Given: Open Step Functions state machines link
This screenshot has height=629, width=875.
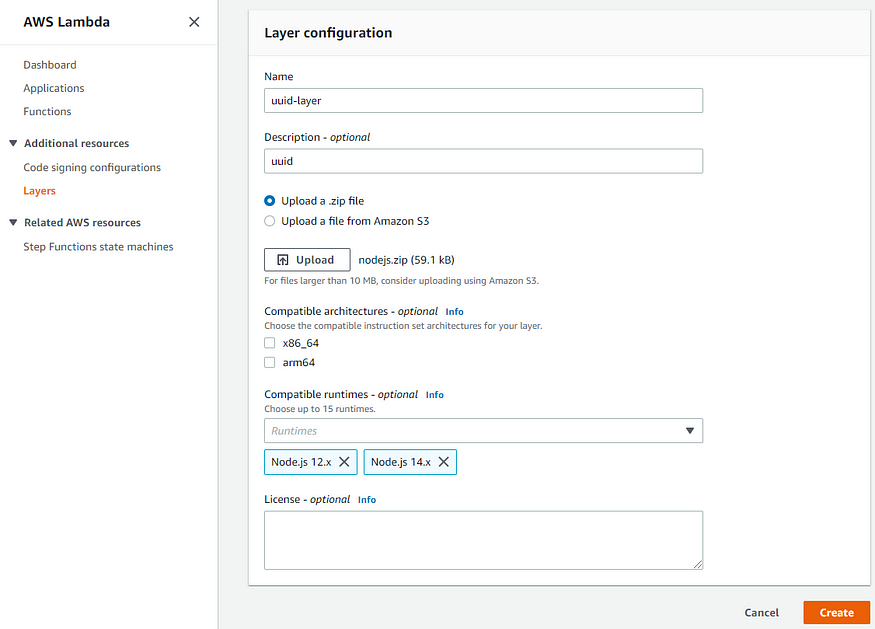Looking at the screenshot, I should 98,247.
